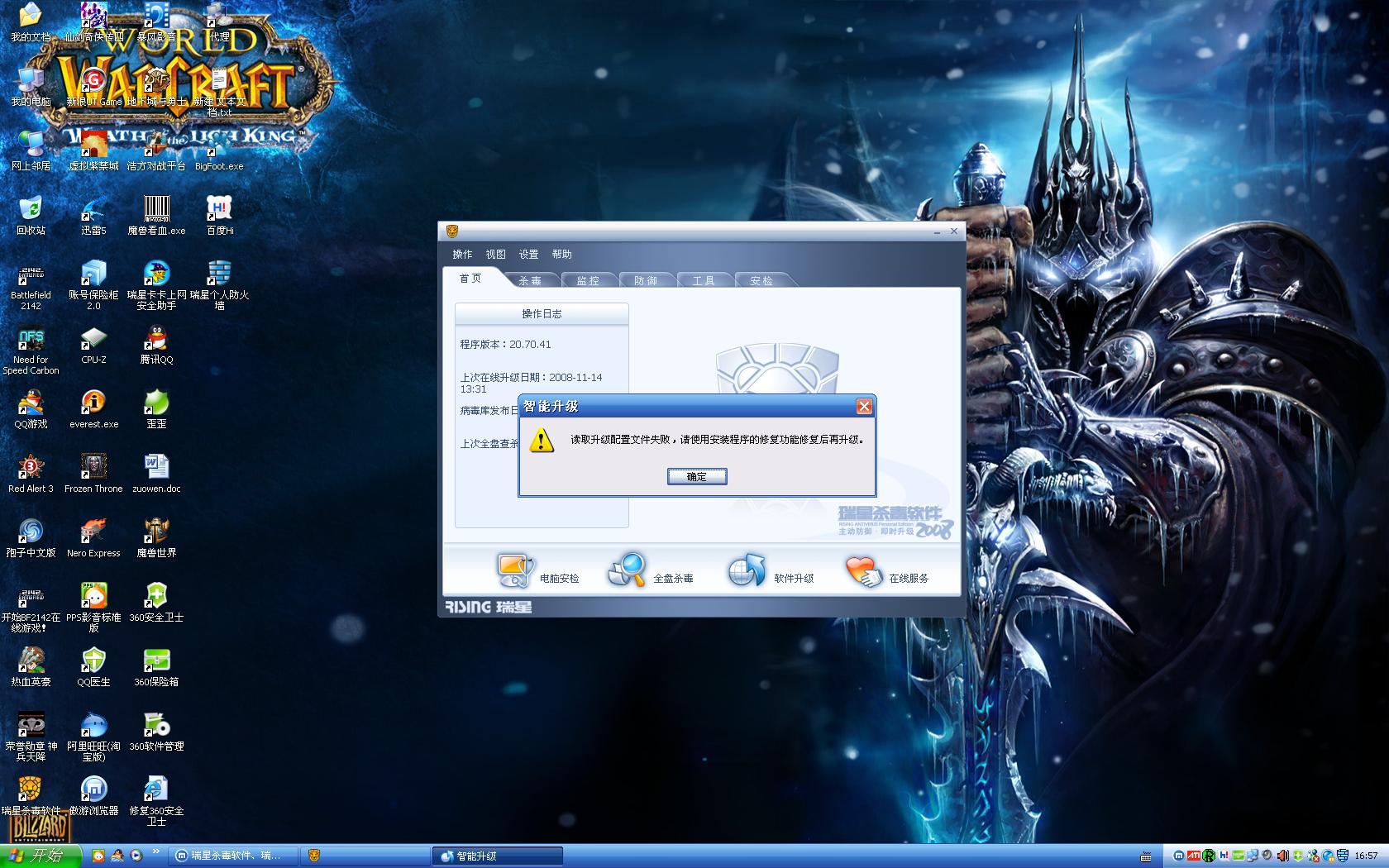
Task: Select the 孢子中文版 icon
Action: point(31,538)
